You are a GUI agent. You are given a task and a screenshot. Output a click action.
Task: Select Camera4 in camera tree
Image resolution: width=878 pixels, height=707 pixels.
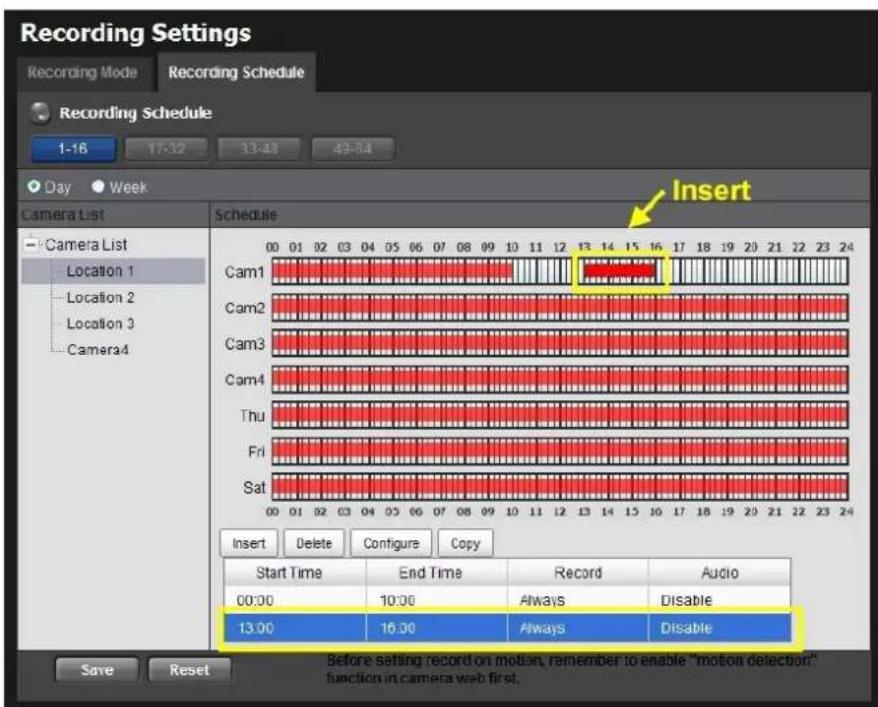point(97,350)
